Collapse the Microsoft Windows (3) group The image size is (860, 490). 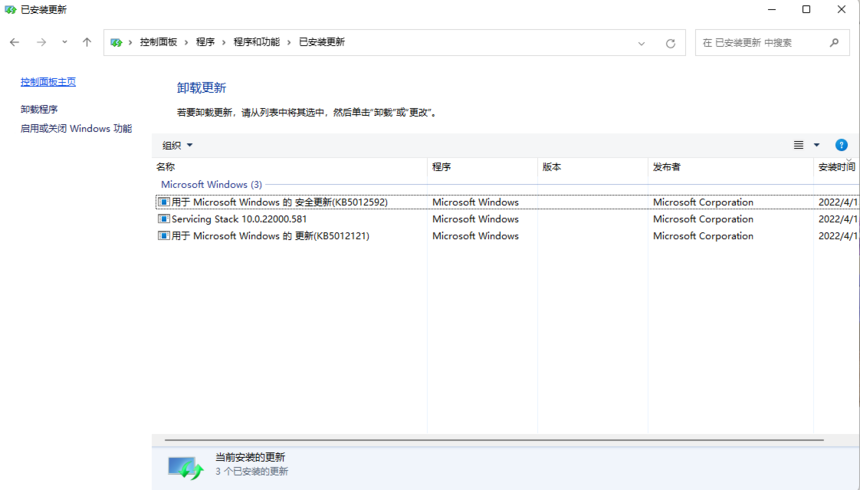(212, 184)
